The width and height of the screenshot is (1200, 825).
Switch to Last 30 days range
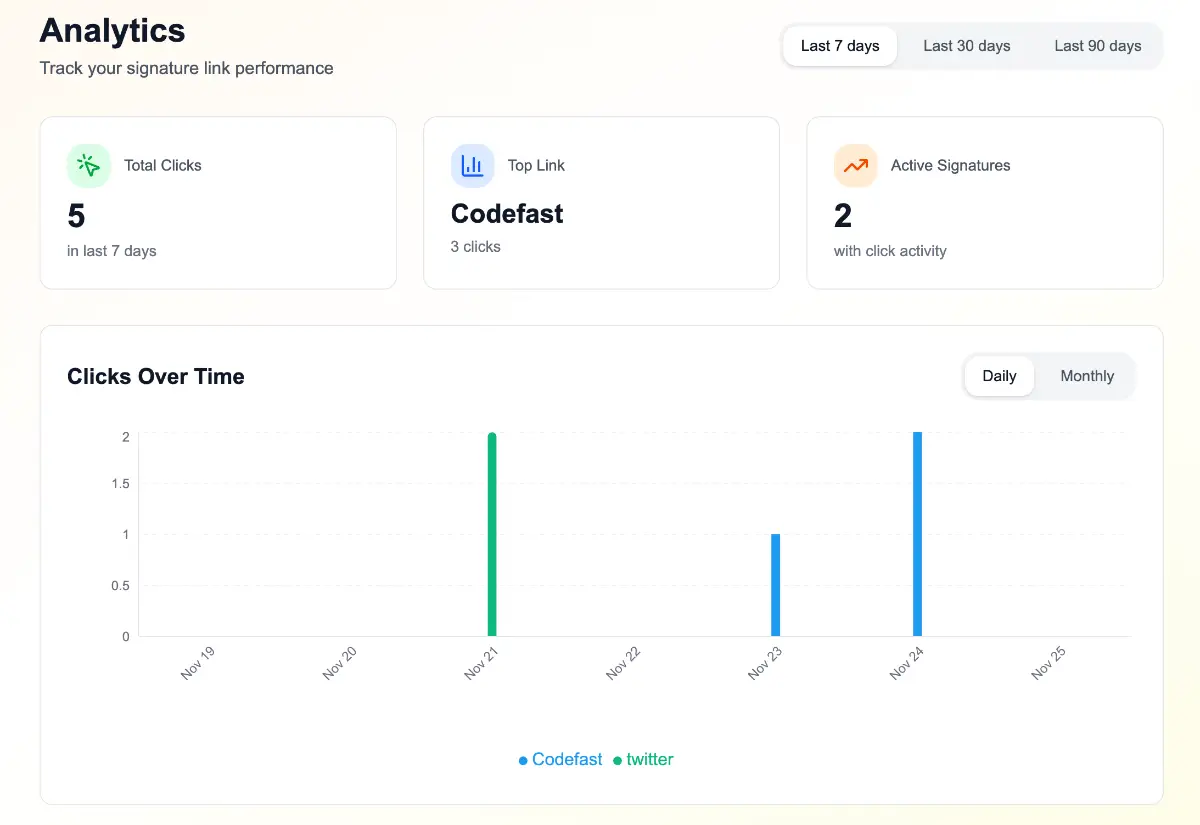click(x=966, y=46)
